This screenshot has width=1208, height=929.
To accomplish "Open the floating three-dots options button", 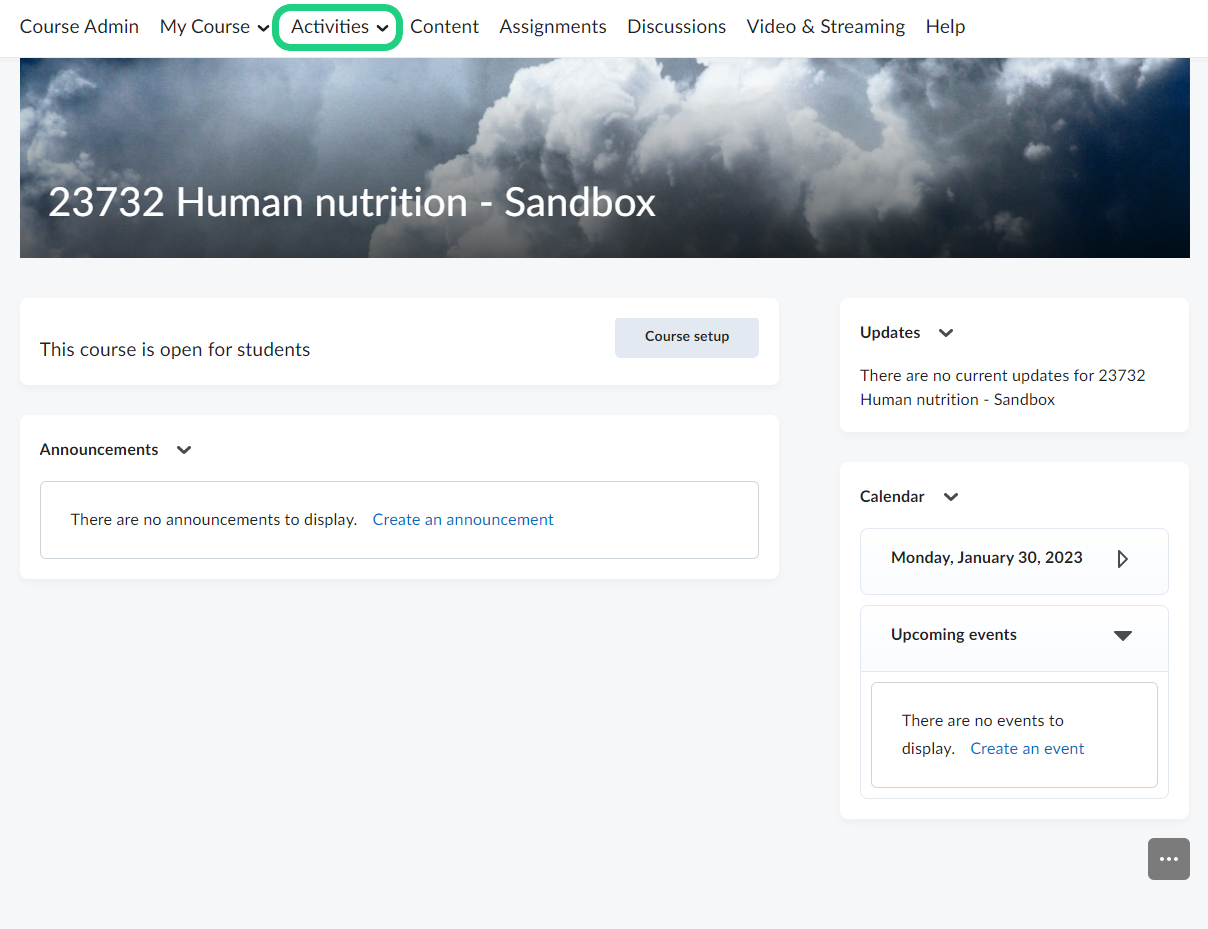I will coord(1168,859).
